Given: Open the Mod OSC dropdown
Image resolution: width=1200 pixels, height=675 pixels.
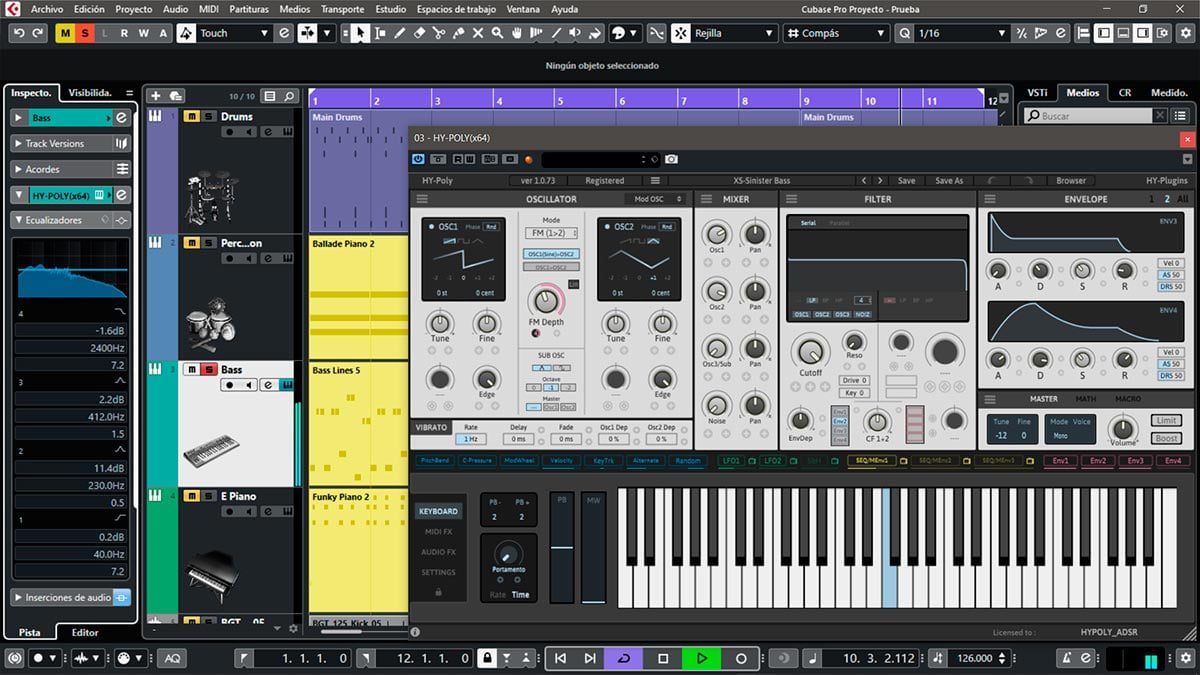Looking at the screenshot, I should tap(655, 199).
